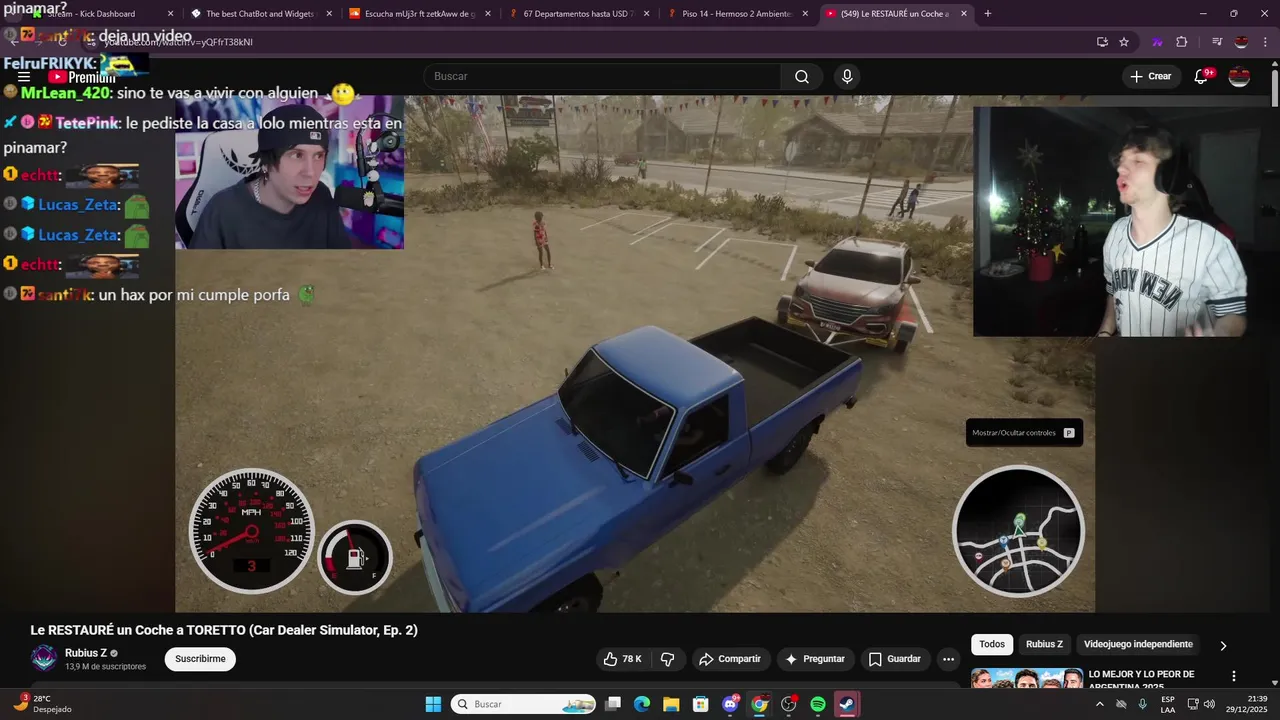Click the video title Le RESTAURÉ un Coche a TORETTO
The image size is (1280, 720).
click(224, 630)
